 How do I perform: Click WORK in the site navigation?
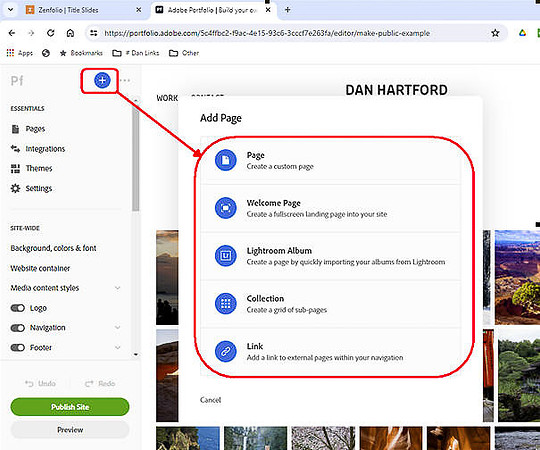tap(167, 98)
